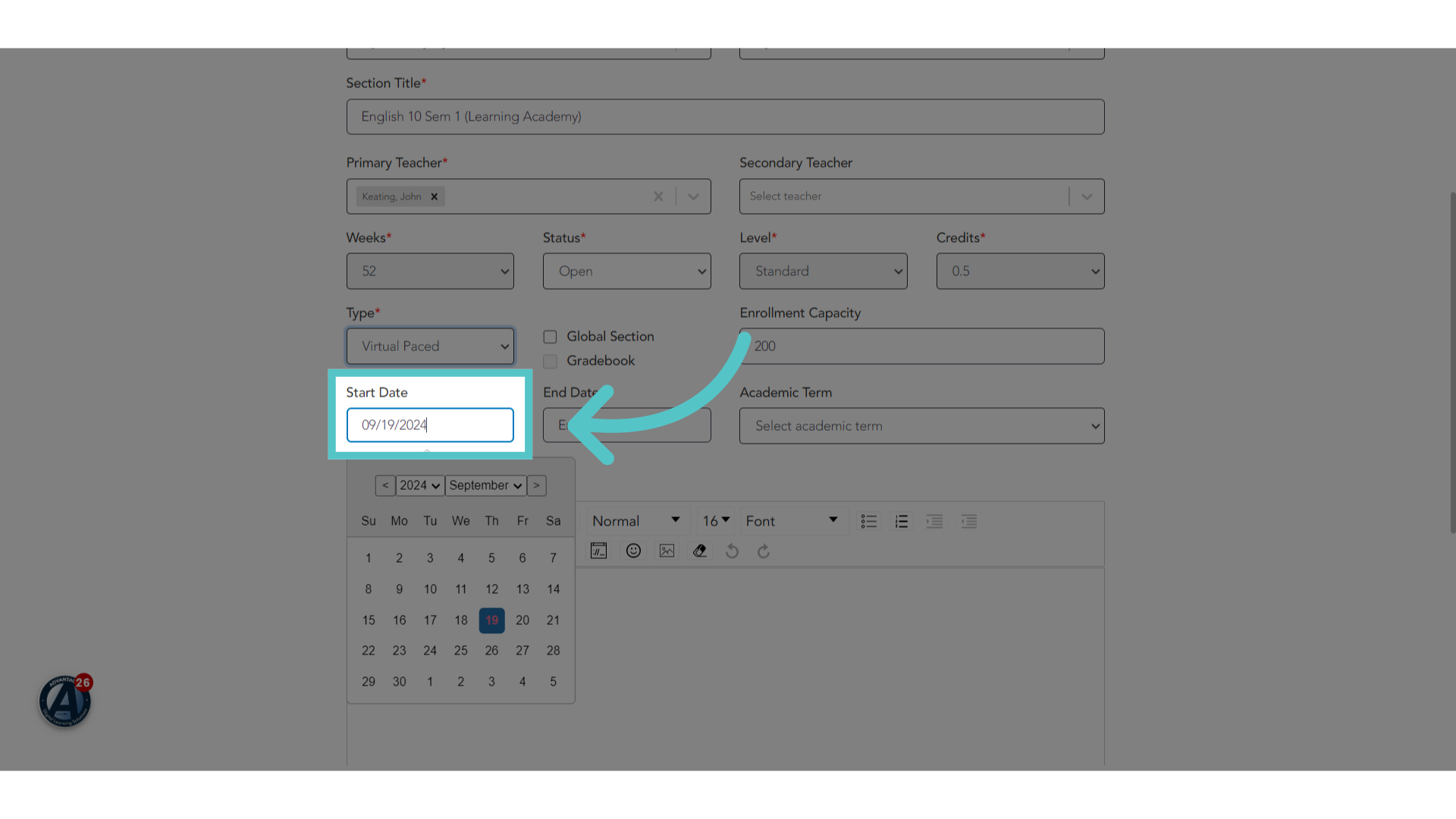Open the Font family menu
The height and width of the screenshot is (819, 1456).
pyautogui.click(x=792, y=521)
